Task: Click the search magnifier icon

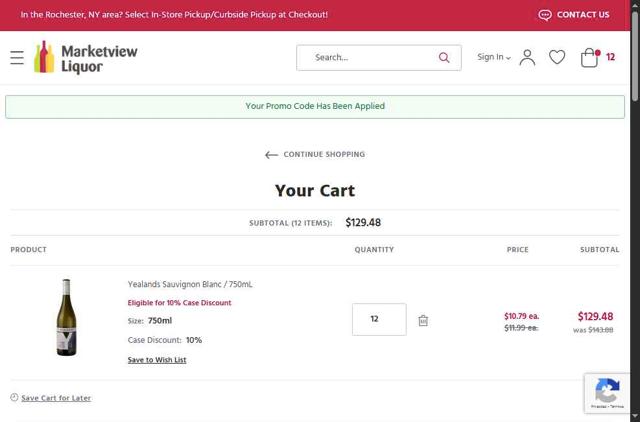Action: point(444,58)
